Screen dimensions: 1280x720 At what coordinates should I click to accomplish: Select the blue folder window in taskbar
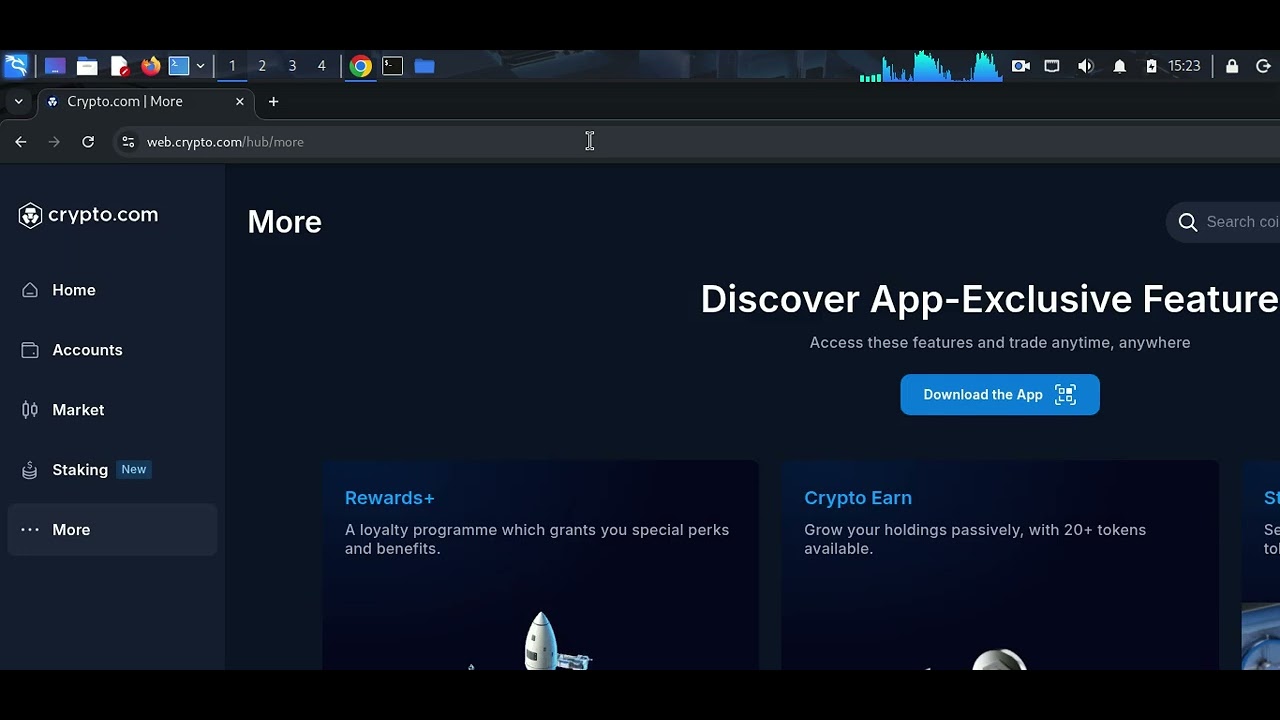pos(424,66)
